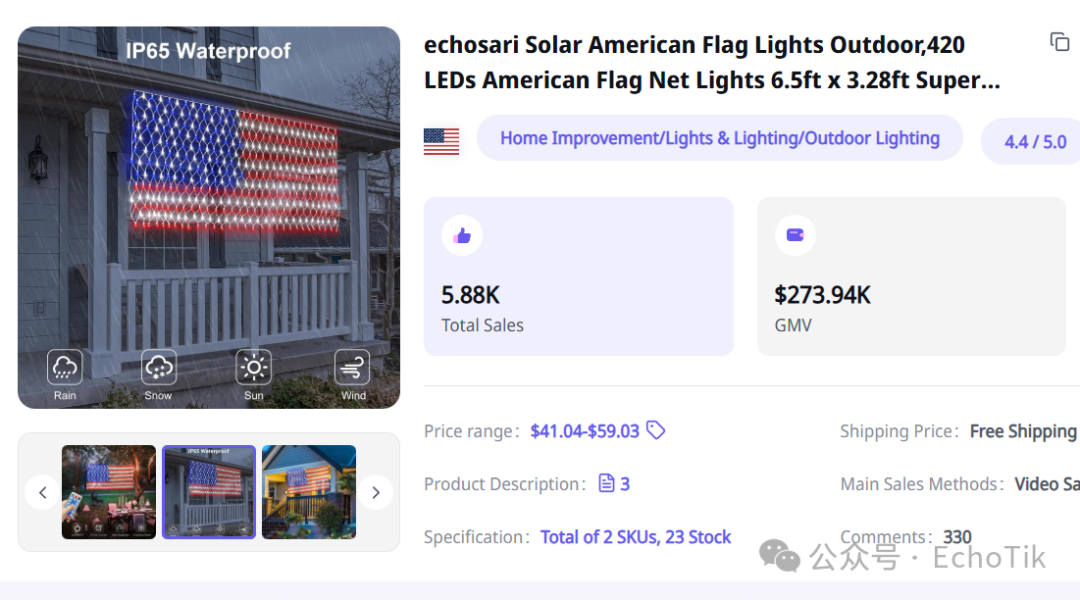This screenshot has width=1080, height=600.
Task: Click the 4.4 / 5.0 rating badge
Action: (1035, 142)
